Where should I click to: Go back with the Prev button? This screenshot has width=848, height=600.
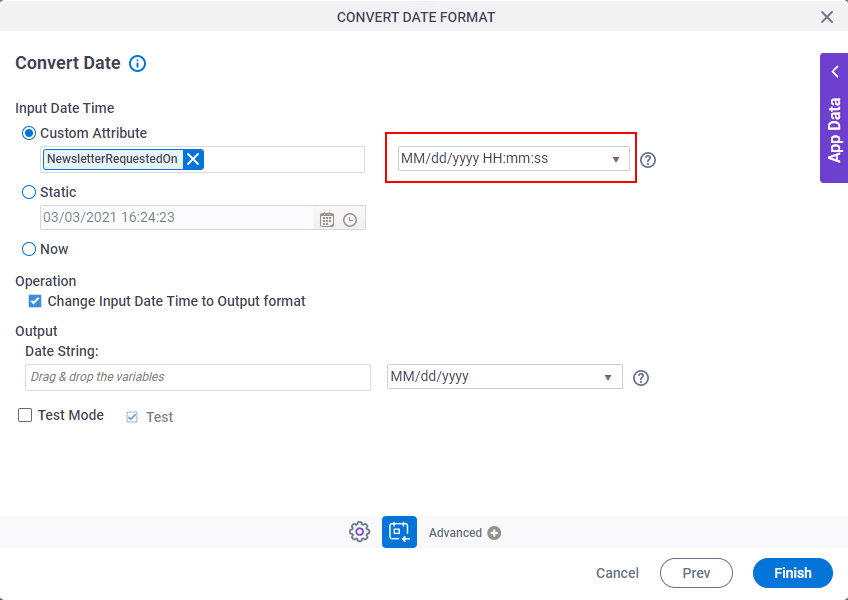(696, 573)
